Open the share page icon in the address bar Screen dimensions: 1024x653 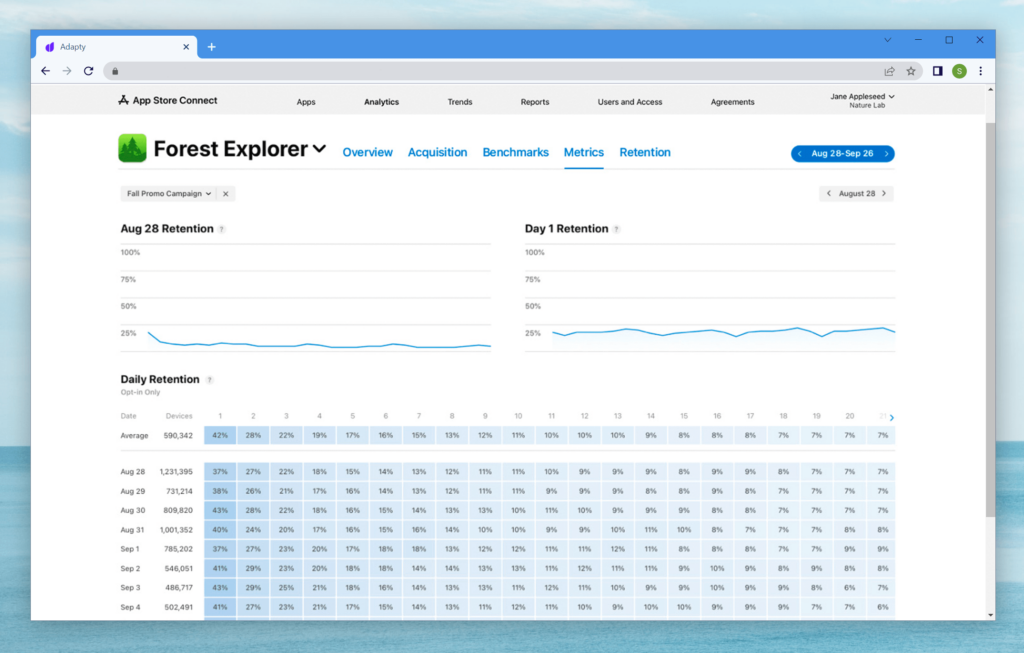click(x=889, y=71)
